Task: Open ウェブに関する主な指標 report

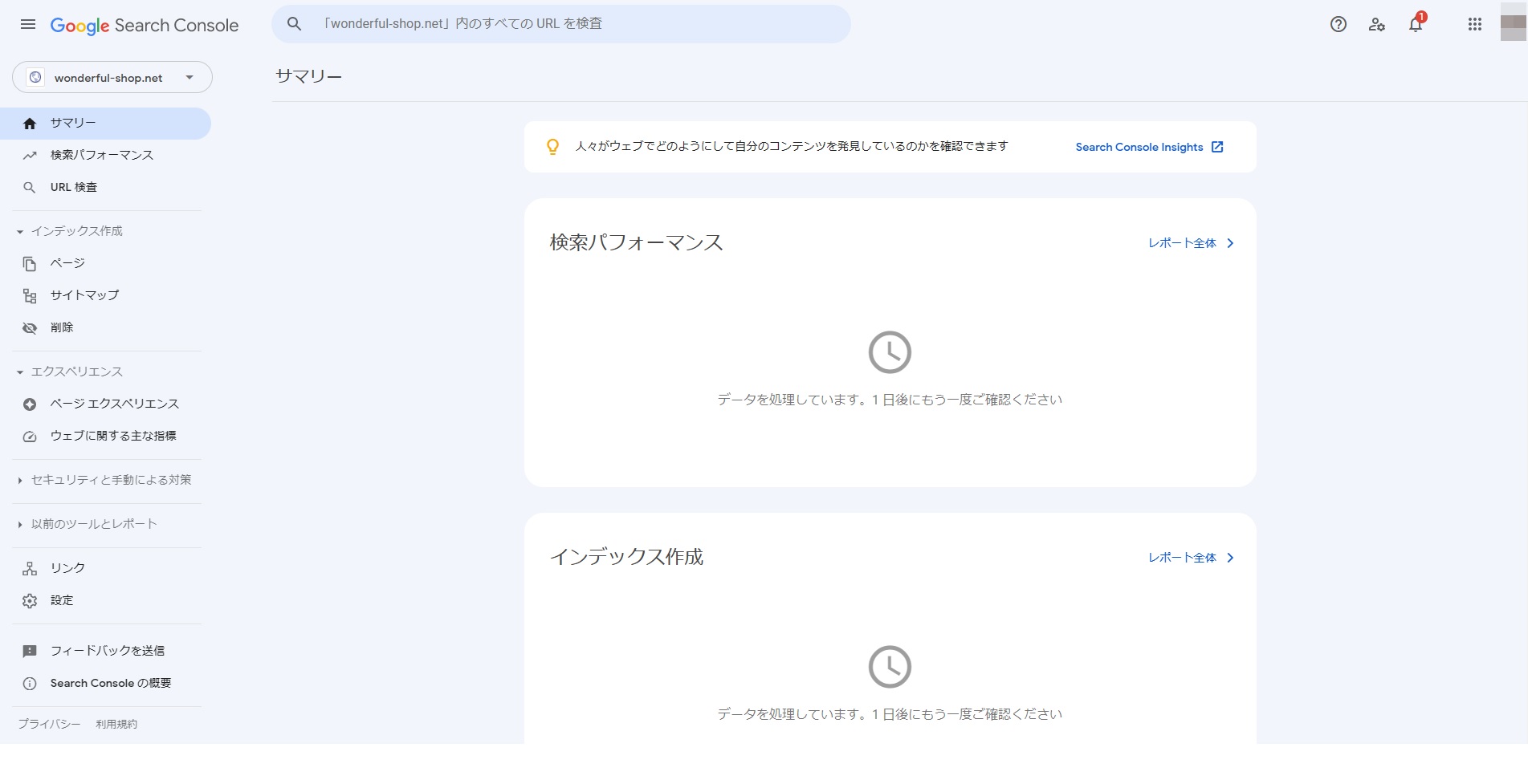Action: point(112,436)
